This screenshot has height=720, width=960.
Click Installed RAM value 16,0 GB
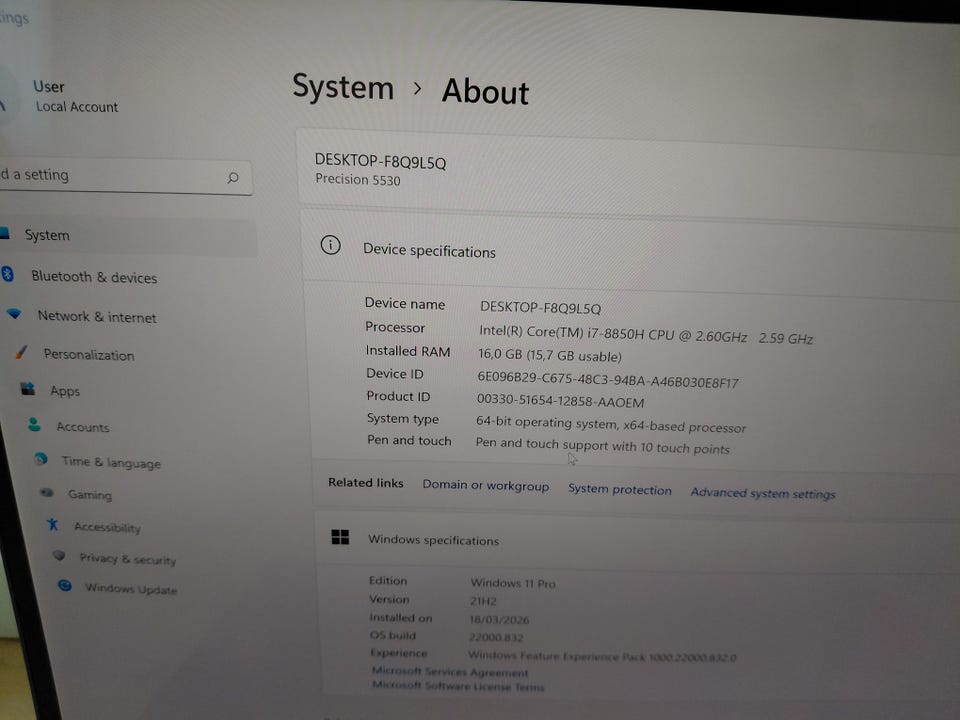[549, 355]
